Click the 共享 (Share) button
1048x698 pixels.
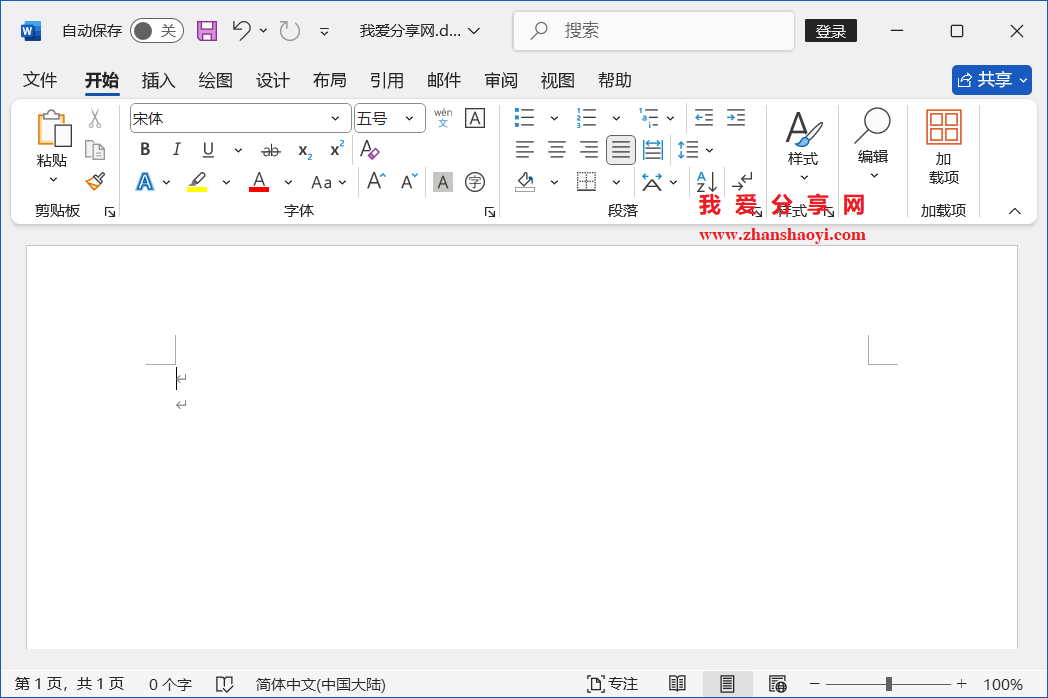coord(991,80)
